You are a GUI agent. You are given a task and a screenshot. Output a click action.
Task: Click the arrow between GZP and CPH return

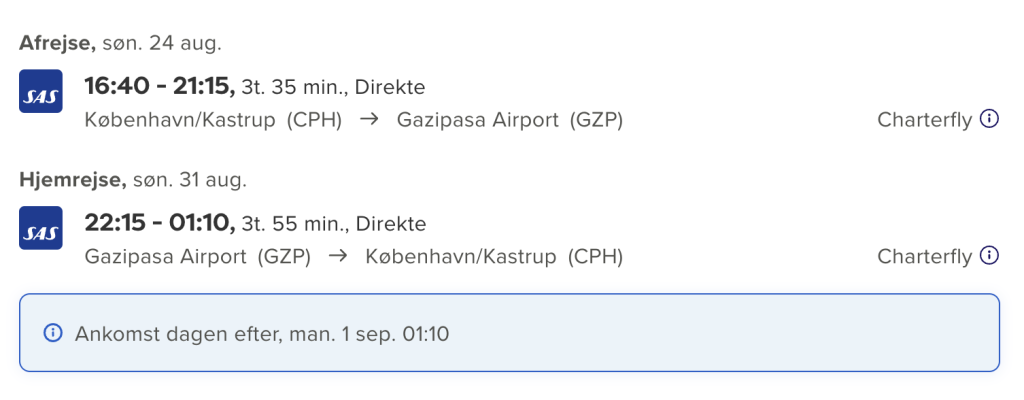tap(338, 256)
